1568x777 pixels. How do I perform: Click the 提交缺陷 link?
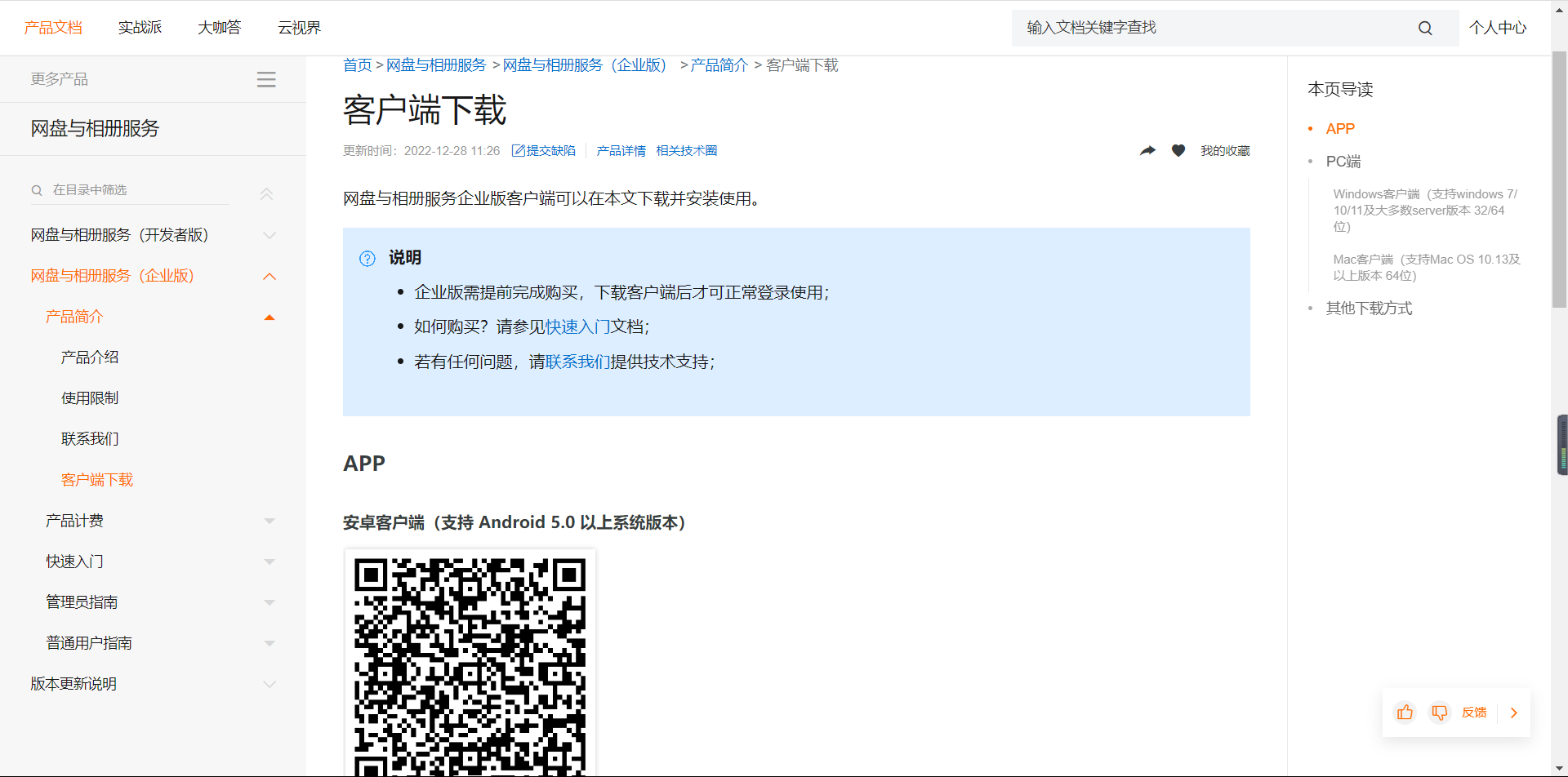click(544, 151)
